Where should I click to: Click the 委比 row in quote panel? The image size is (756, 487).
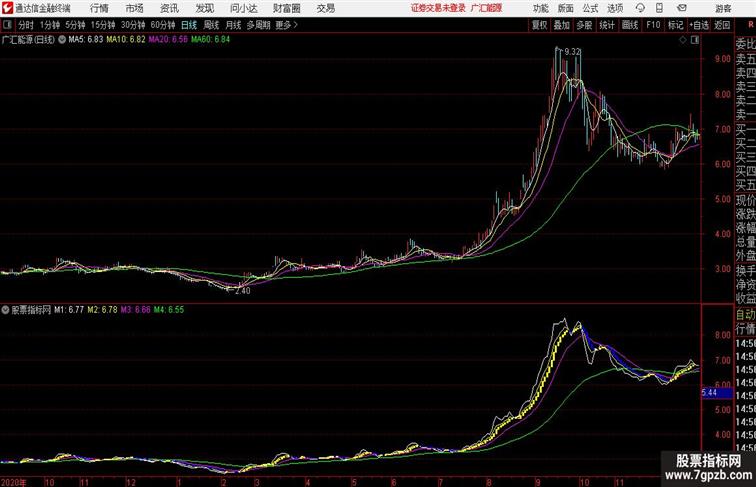[x=745, y=44]
